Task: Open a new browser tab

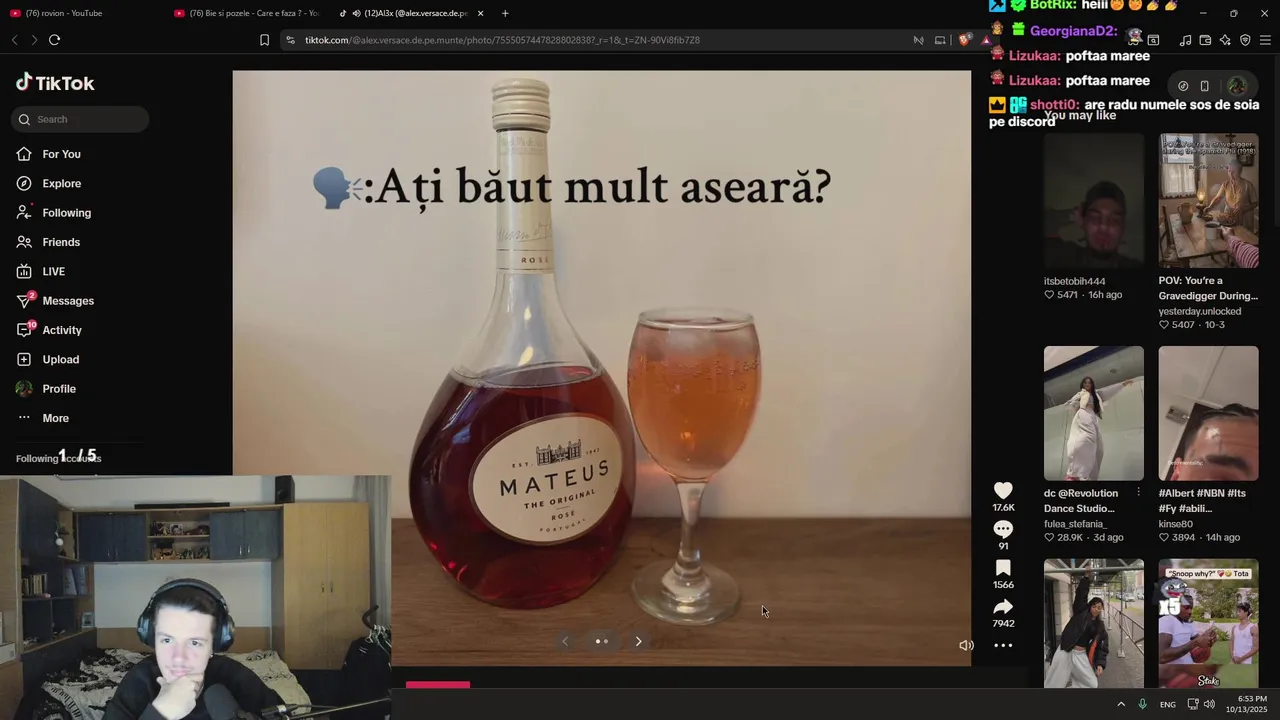Action: pos(505,13)
